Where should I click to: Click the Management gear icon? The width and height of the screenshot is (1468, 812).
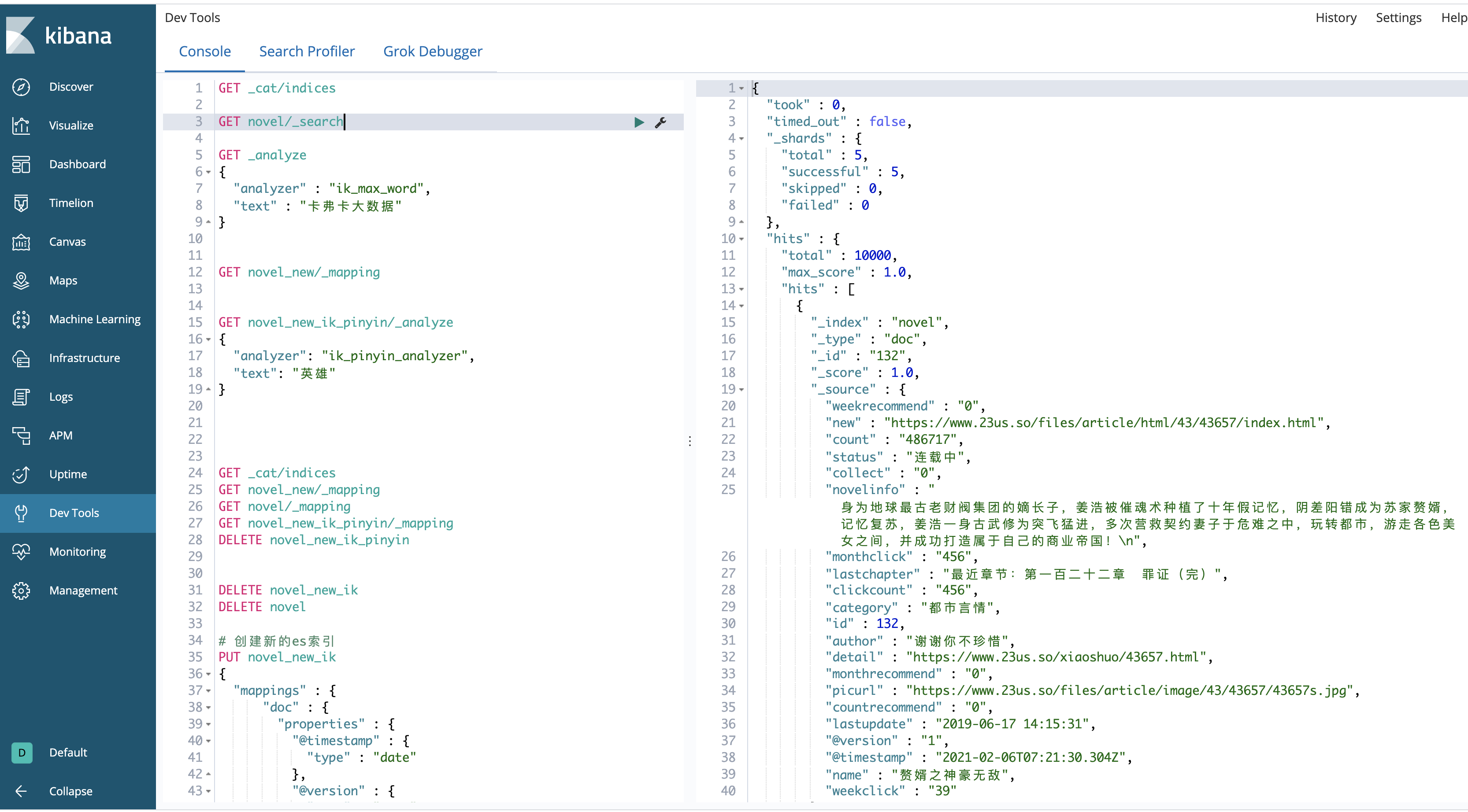click(x=21, y=590)
